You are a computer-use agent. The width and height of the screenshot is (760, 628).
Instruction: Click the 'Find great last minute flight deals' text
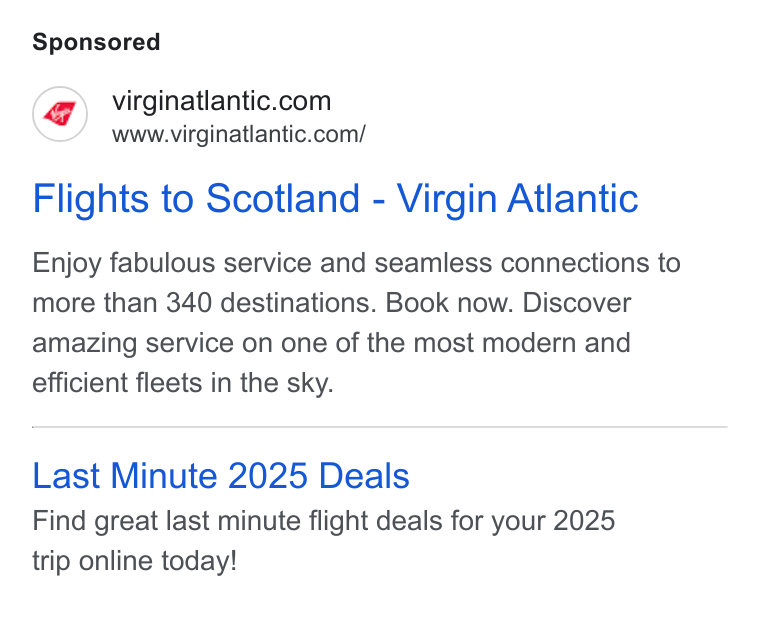(x=238, y=521)
